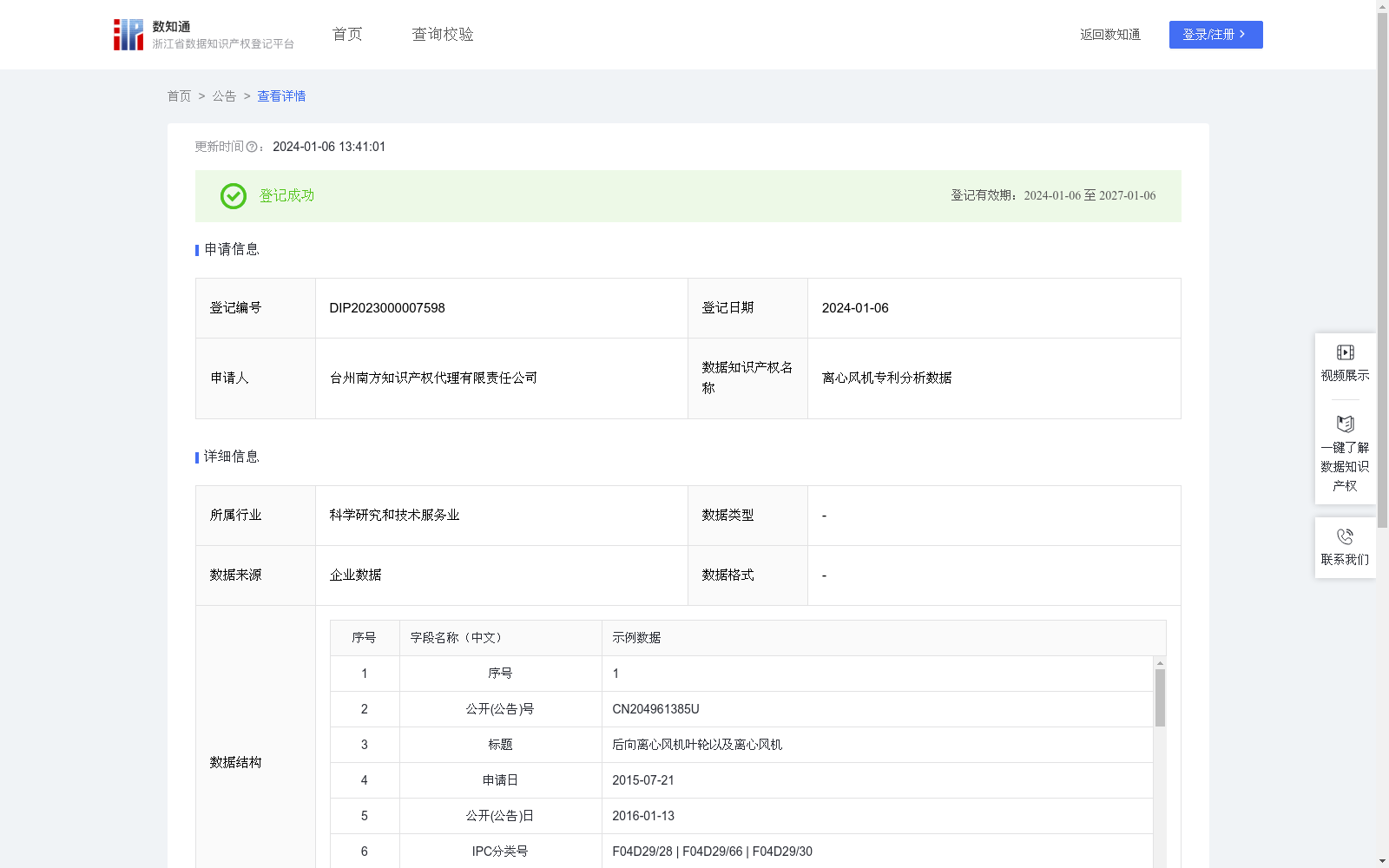Select example value CN204961385U
Viewport: 1389px width, 868px height.
655,709
